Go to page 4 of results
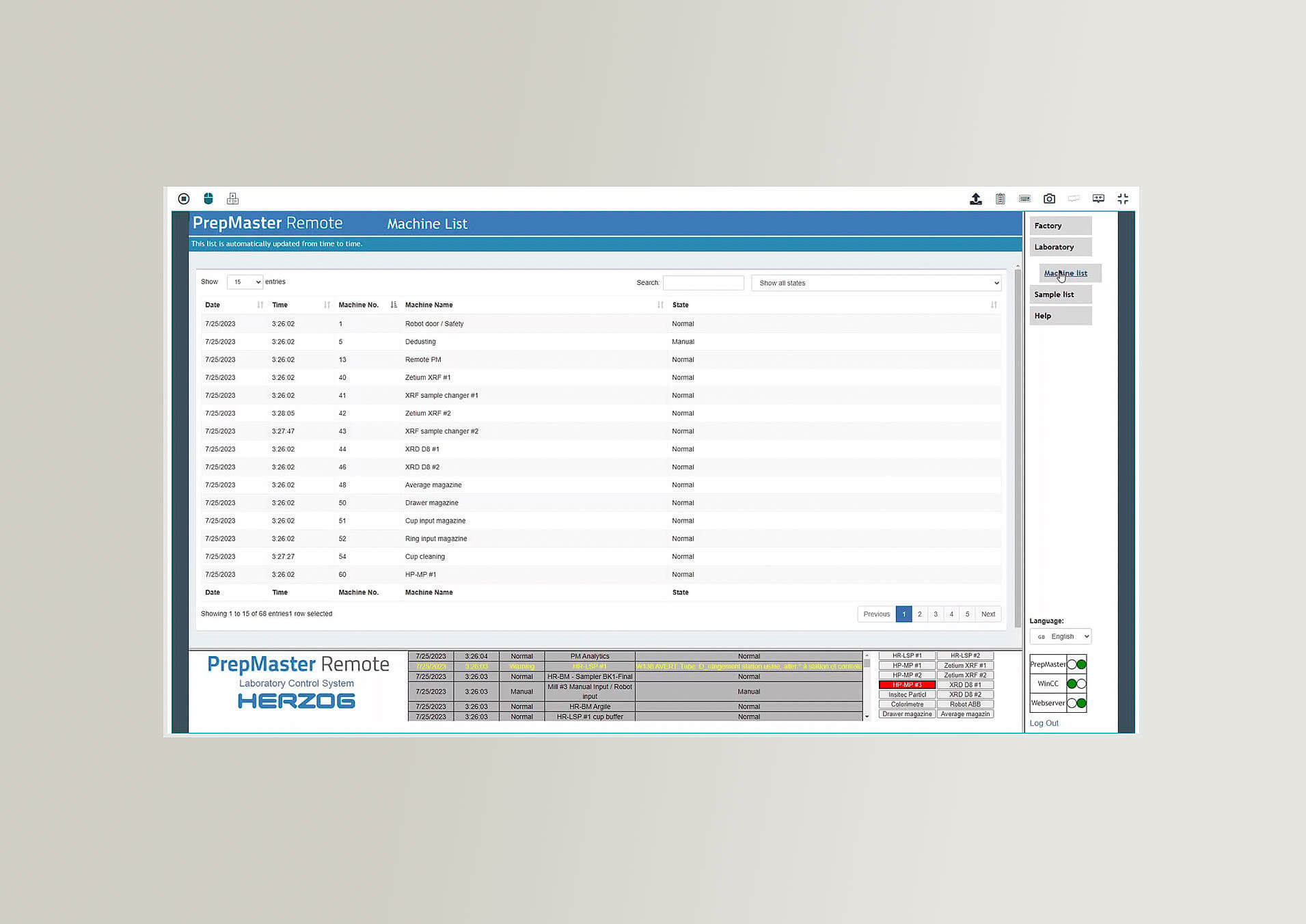The height and width of the screenshot is (924, 1306). [x=951, y=614]
